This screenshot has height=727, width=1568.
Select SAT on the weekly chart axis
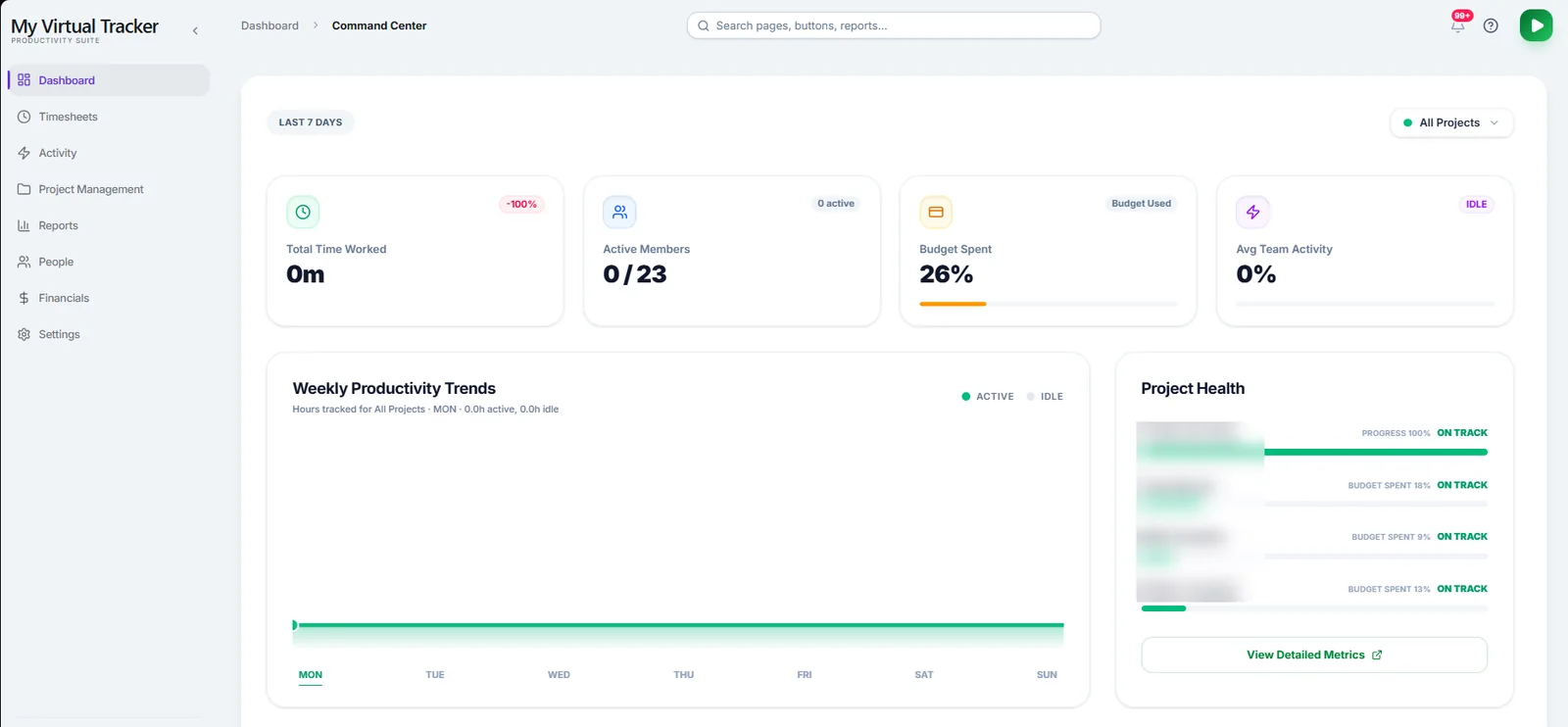tap(924, 675)
